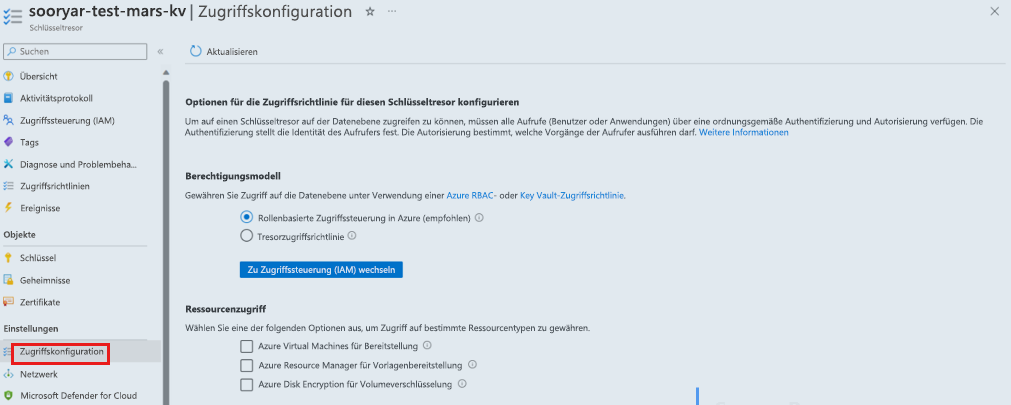This screenshot has height=405, width=1011.
Task: Open the more options ellipsis in title
Action: point(391,12)
